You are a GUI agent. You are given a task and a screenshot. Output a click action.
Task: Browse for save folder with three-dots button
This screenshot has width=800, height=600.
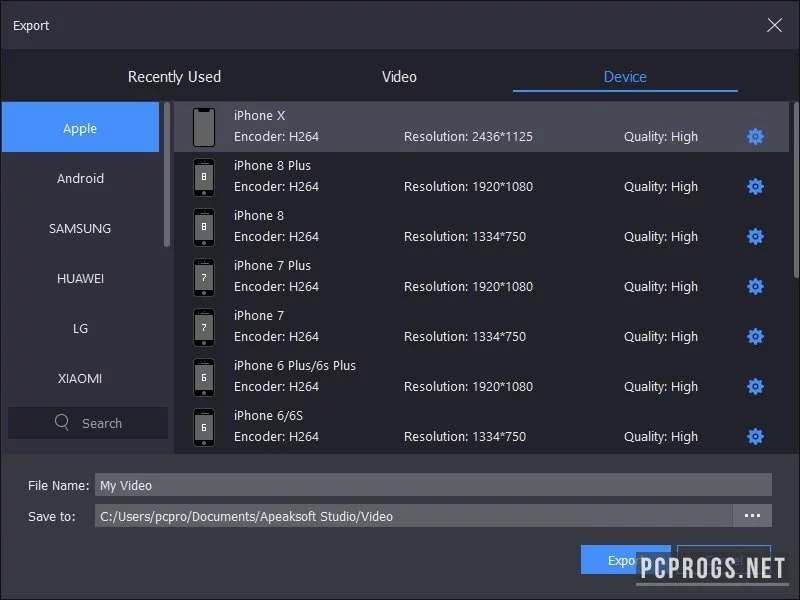[752, 516]
